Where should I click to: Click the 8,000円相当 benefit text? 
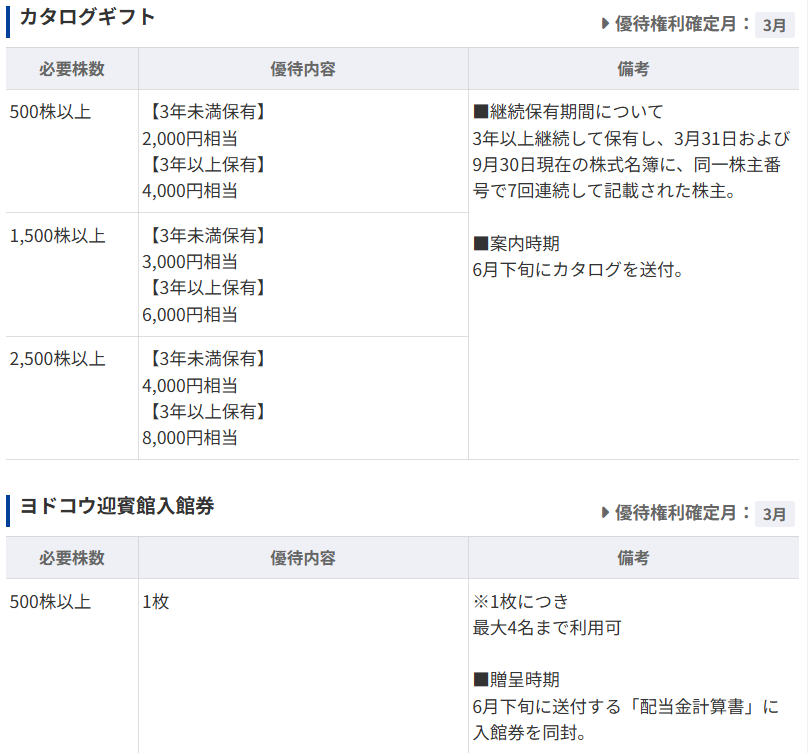190,437
